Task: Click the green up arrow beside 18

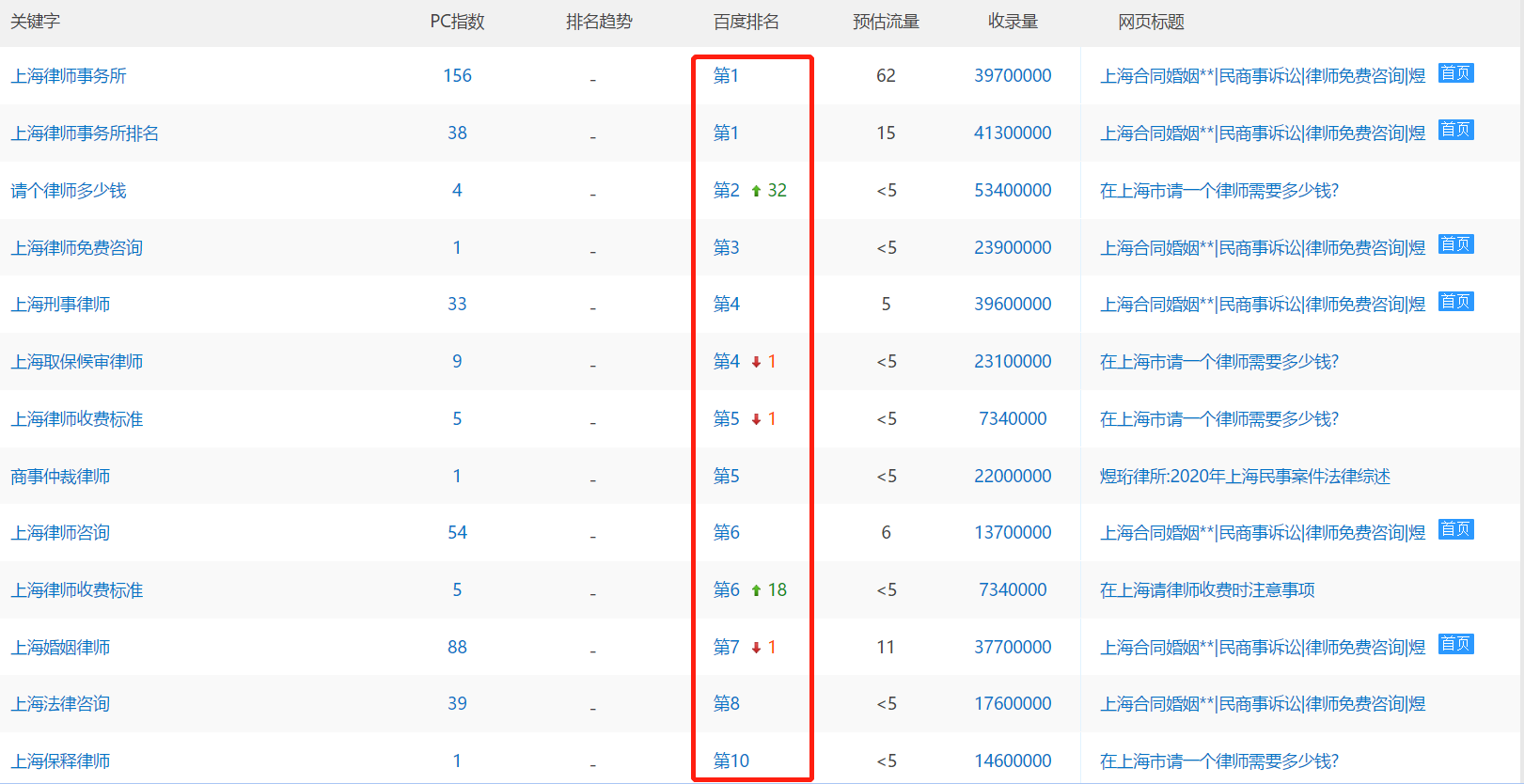Action: 756,590
